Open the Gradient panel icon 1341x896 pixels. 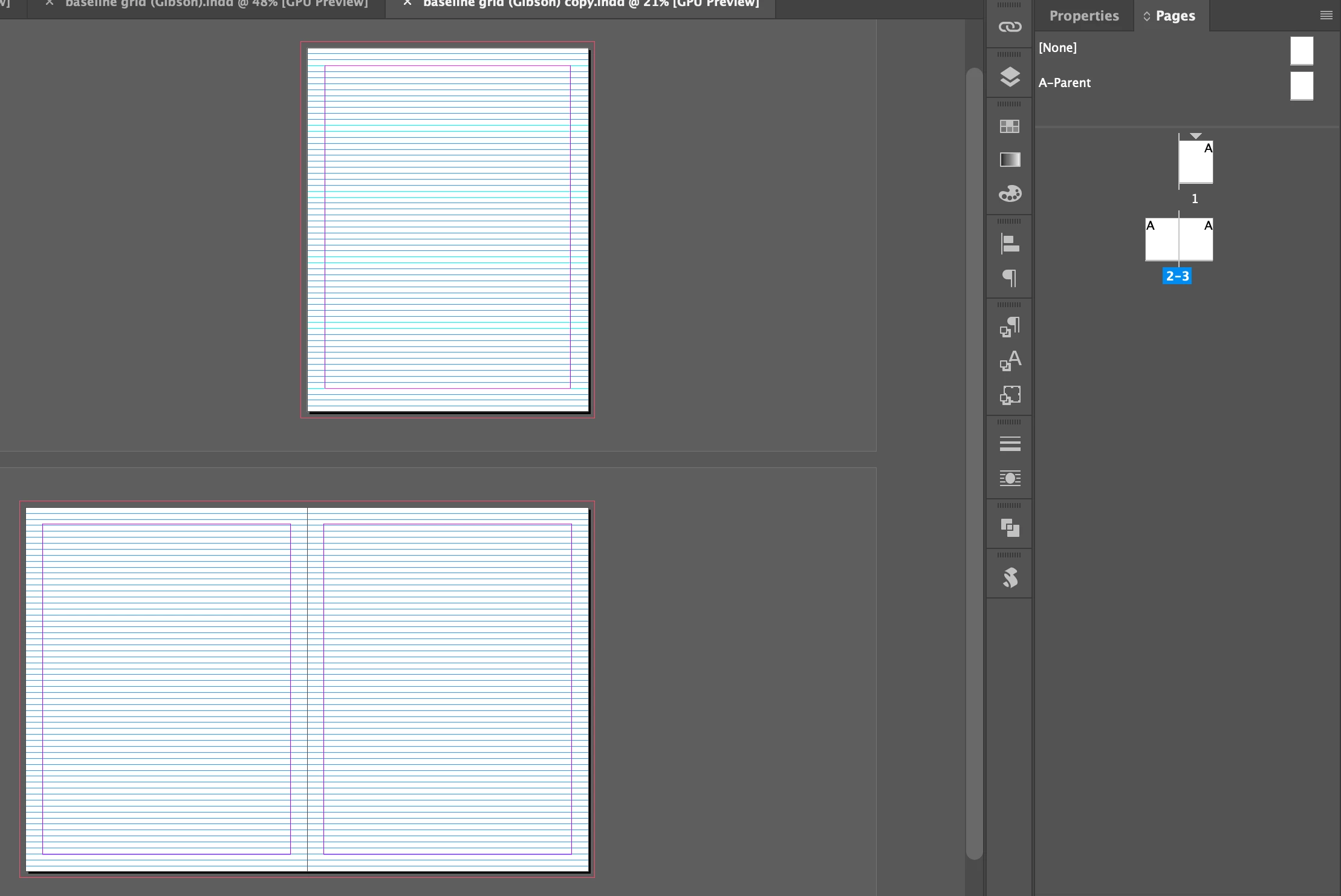pyautogui.click(x=1010, y=160)
